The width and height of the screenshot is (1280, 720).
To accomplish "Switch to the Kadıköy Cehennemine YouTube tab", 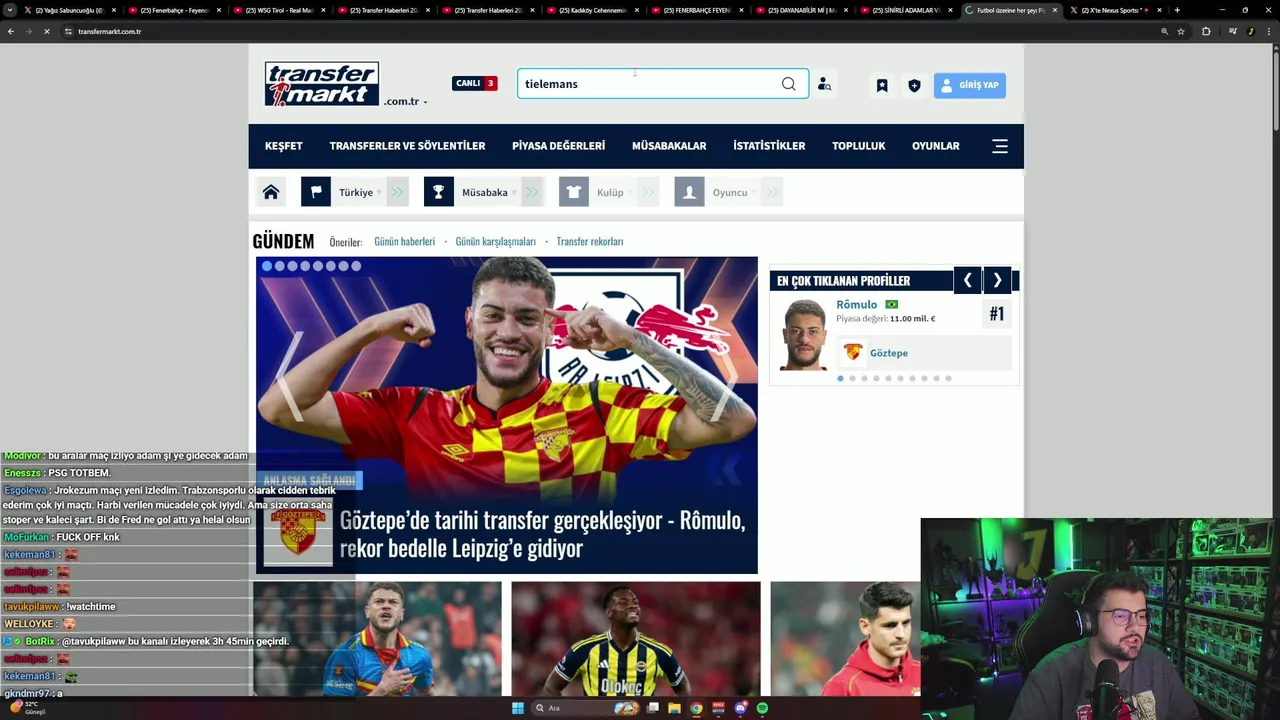I will [x=595, y=10].
